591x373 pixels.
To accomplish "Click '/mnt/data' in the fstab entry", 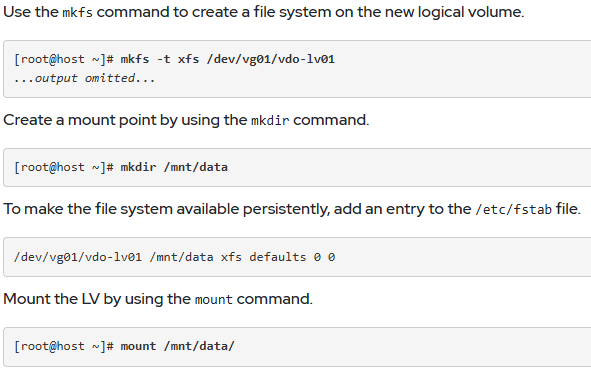I will coord(181,257).
